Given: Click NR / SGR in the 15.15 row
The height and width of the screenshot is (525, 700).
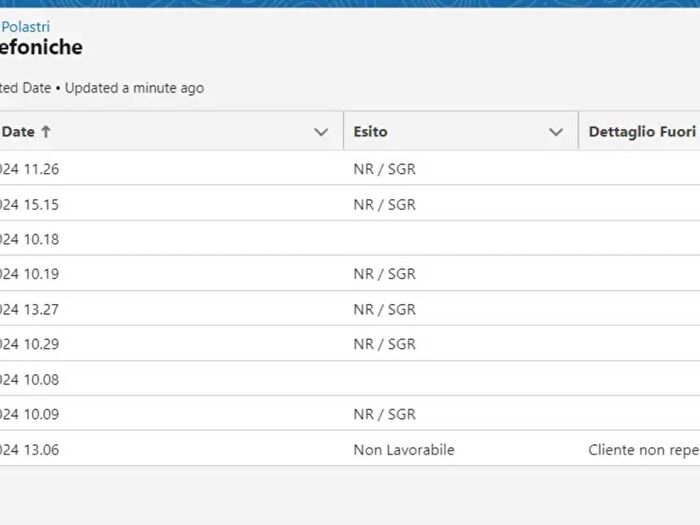Looking at the screenshot, I should coord(384,204).
